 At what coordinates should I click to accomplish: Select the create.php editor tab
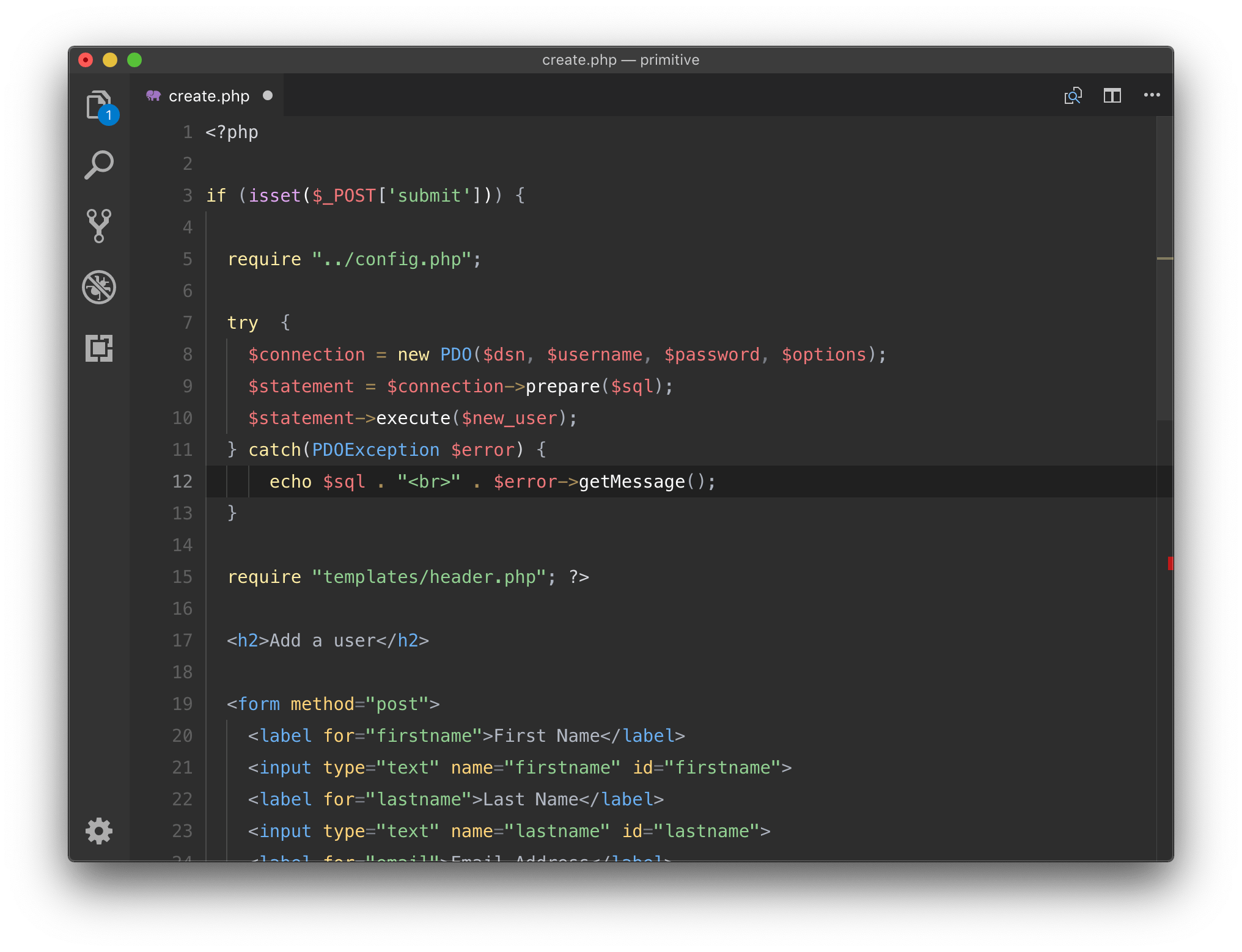coord(208,97)
